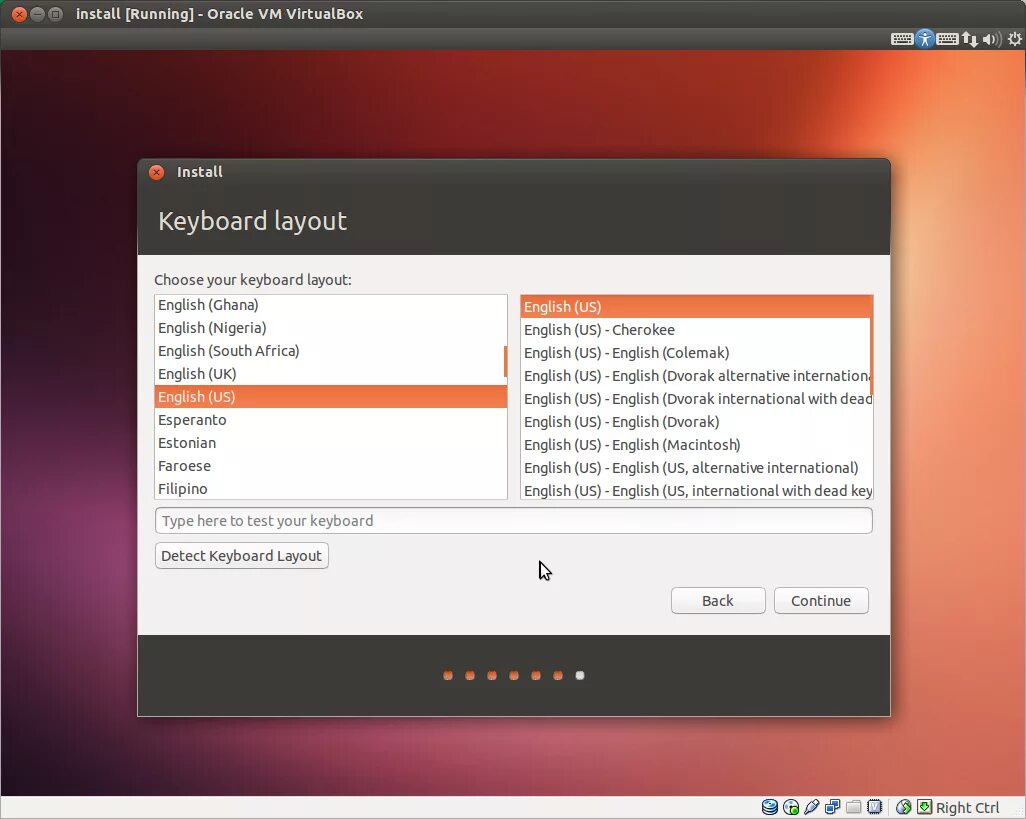Open the sound volume indicator

992,39
